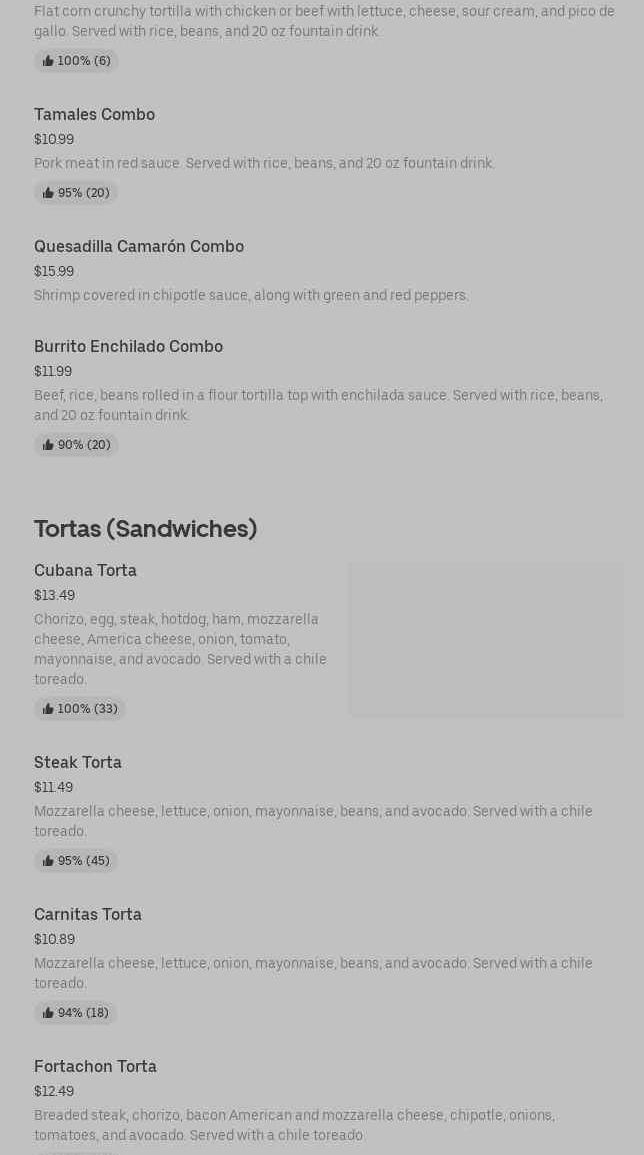The width and height of the screenshot is (644, 1155).
Task: Click thumbs-up icon on Burrito Enchilado rating
Action: tap(48, 445)
